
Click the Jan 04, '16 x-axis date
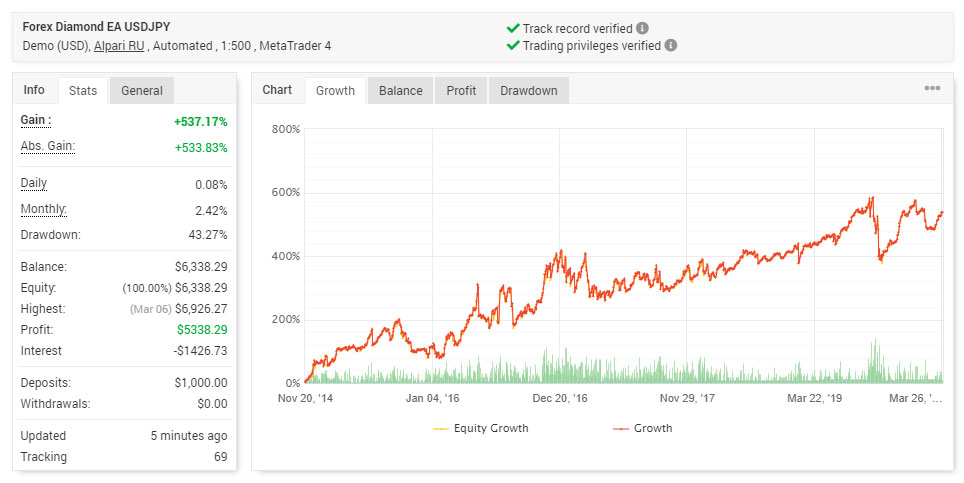pos(433,398)
